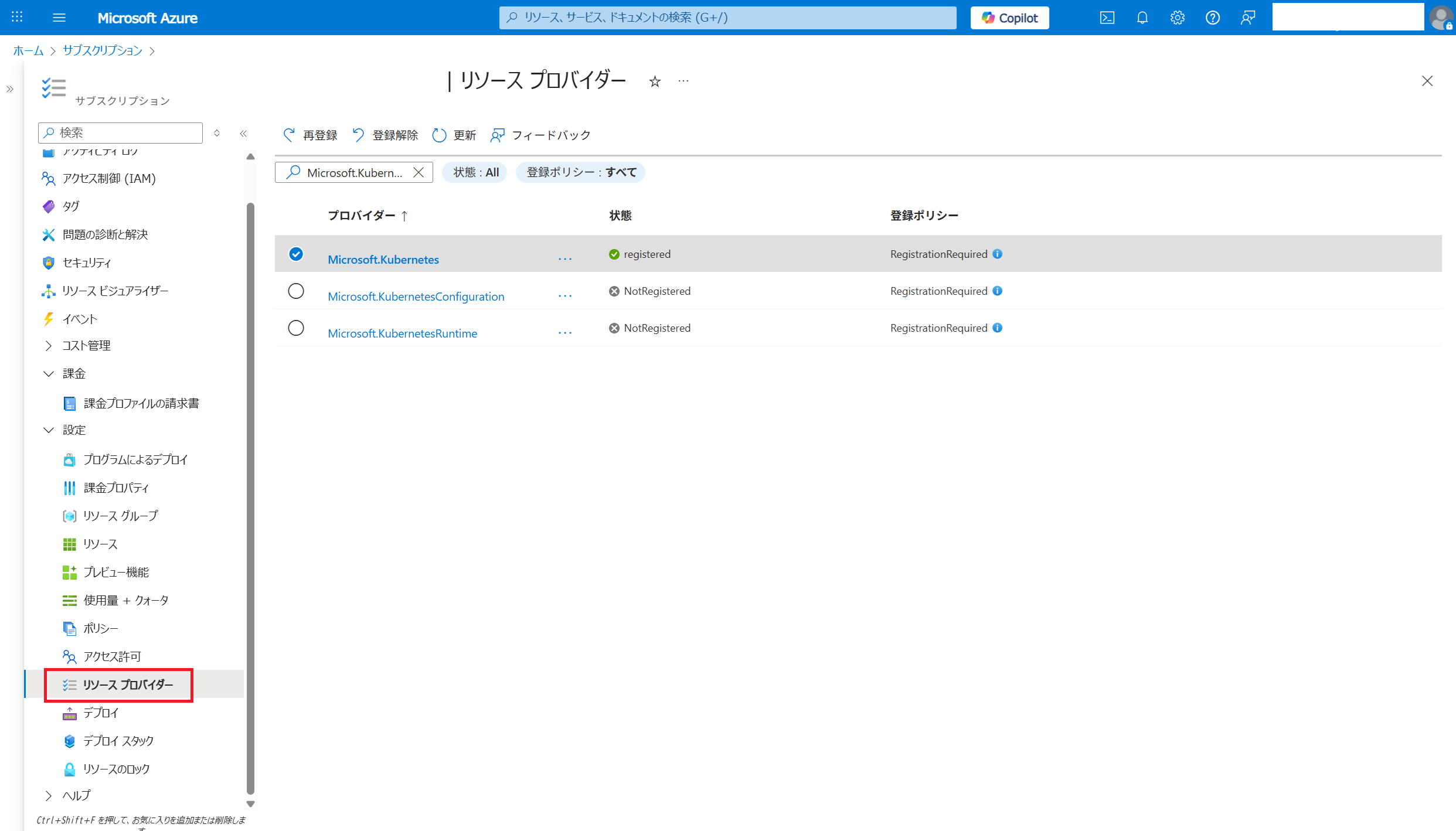Open ellipsis menu for Microsoft.KubernetesRuntime
Screen dimensions: 1456x831
click(565, 333)
